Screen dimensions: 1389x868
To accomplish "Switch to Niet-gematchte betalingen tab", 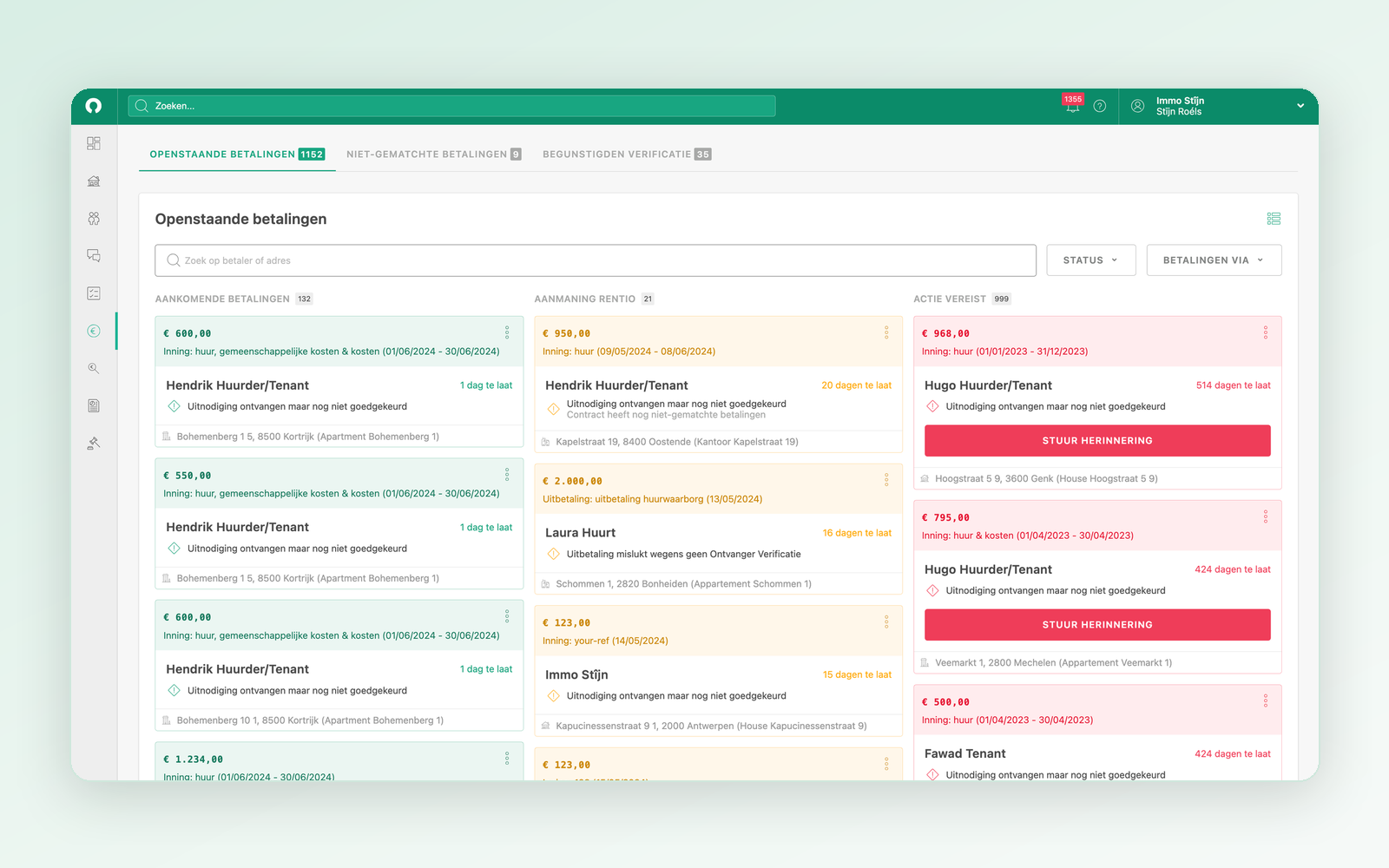I will (434, 155).
